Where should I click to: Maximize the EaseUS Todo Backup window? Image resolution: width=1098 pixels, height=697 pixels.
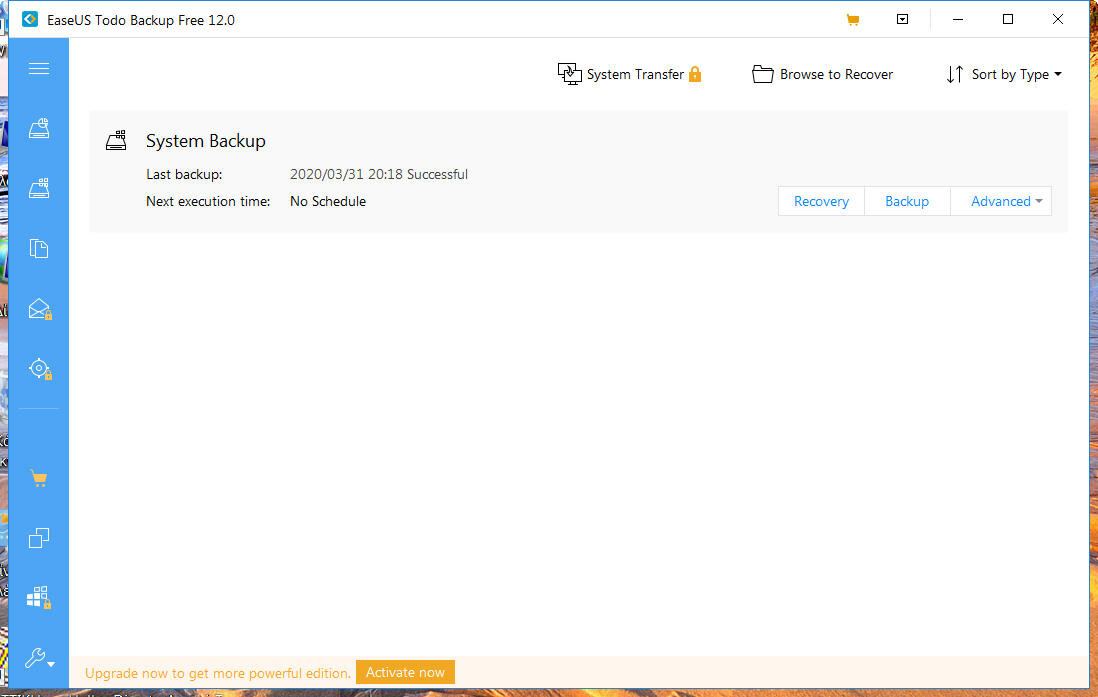click(x=1008, y=20)
